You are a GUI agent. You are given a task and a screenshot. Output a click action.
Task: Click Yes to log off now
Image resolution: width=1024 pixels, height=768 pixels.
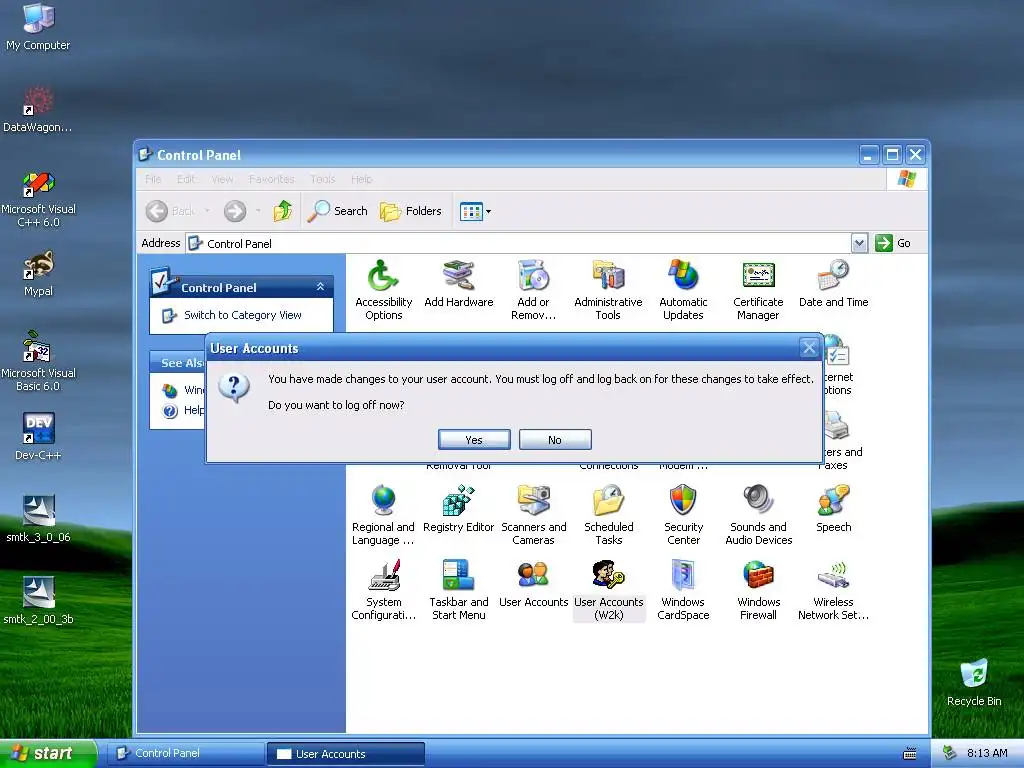474,440
